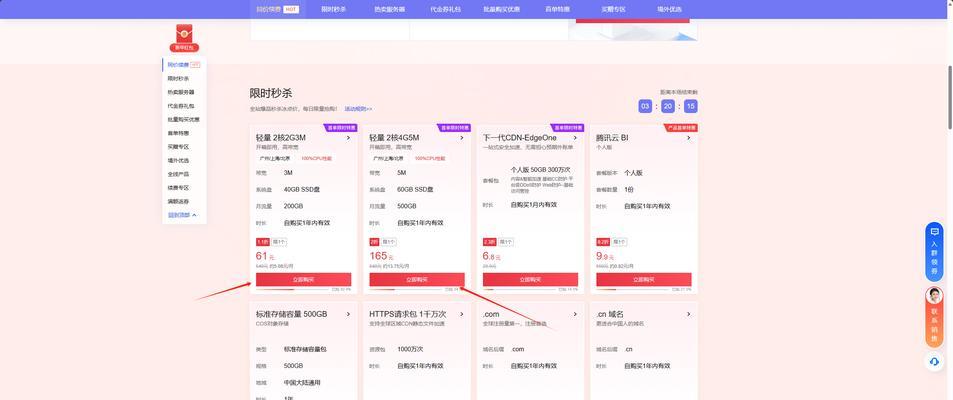
Task: Open details arrow on 轻量 2核4G5M card
Action: (x=462, y=138)
